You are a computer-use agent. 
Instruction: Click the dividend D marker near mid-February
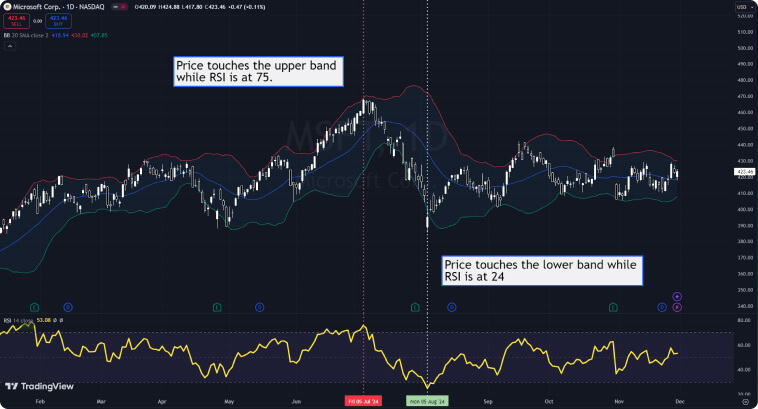pyautogui.click(x=68, y=307)
